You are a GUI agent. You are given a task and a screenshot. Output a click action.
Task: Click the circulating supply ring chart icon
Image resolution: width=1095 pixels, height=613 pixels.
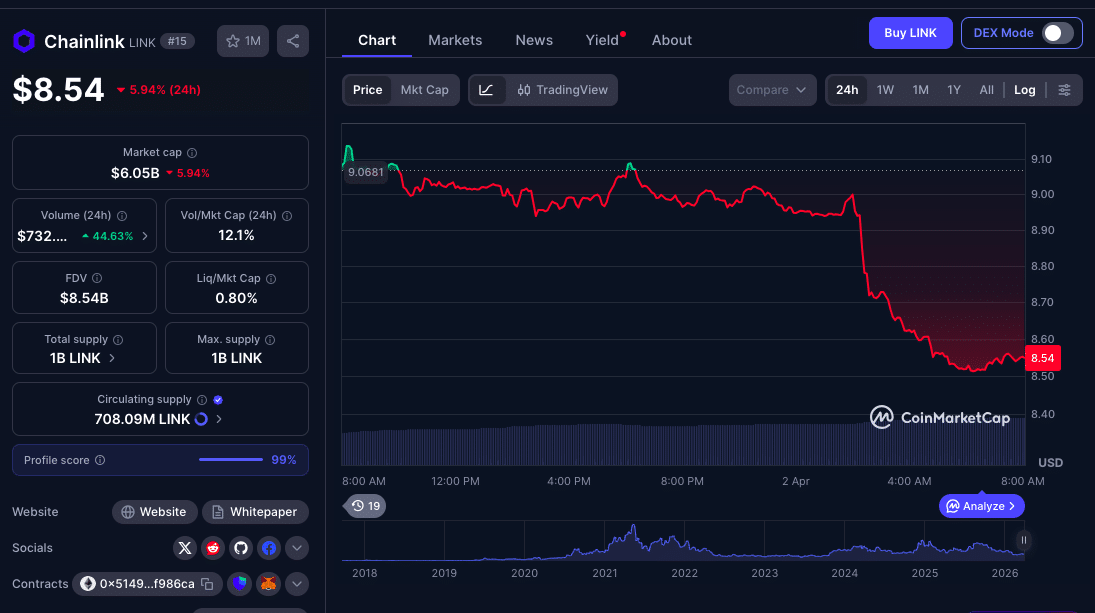click(x=201, y=419)
